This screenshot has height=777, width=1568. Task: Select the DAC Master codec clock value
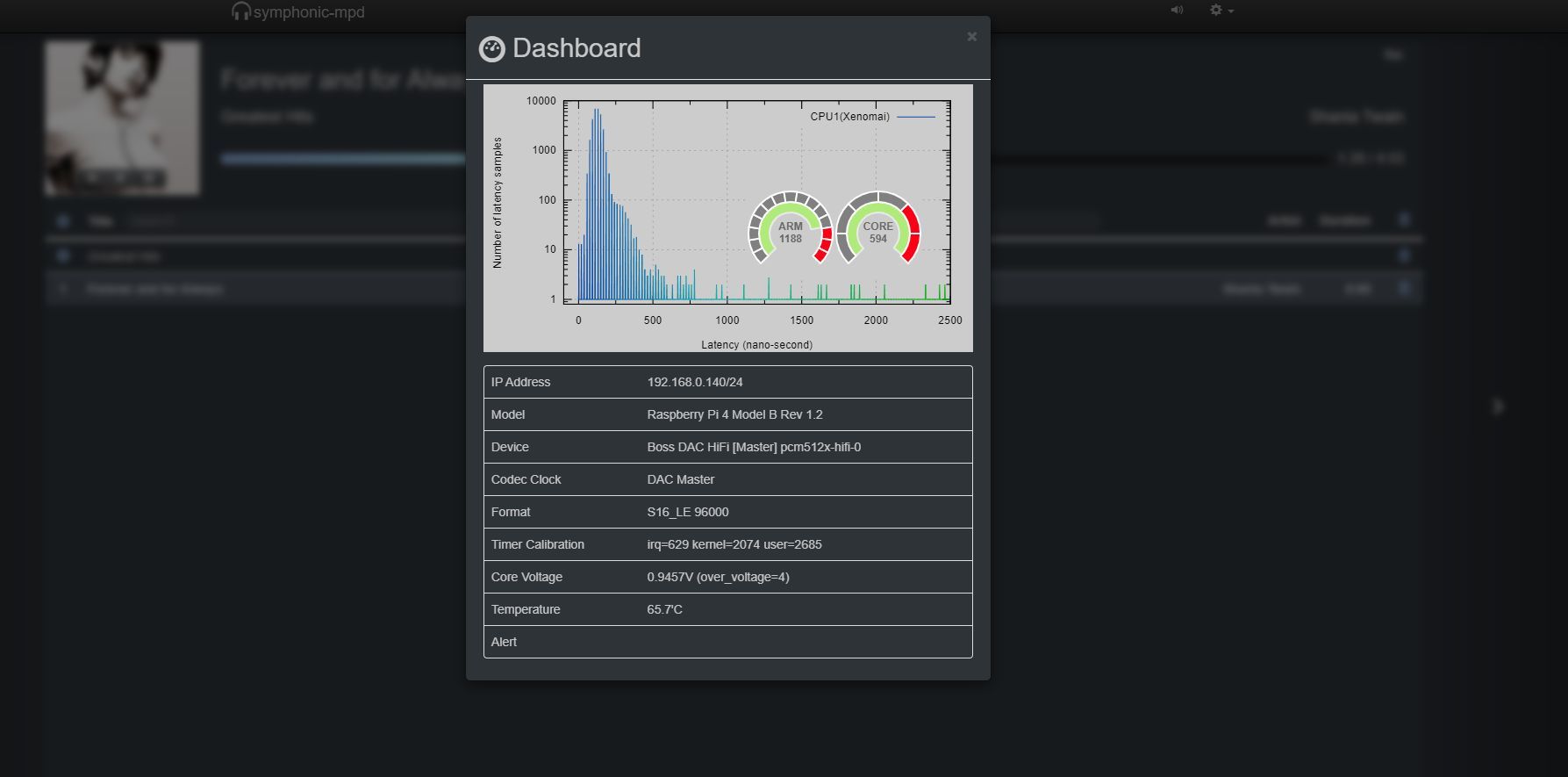coord(681,479)
